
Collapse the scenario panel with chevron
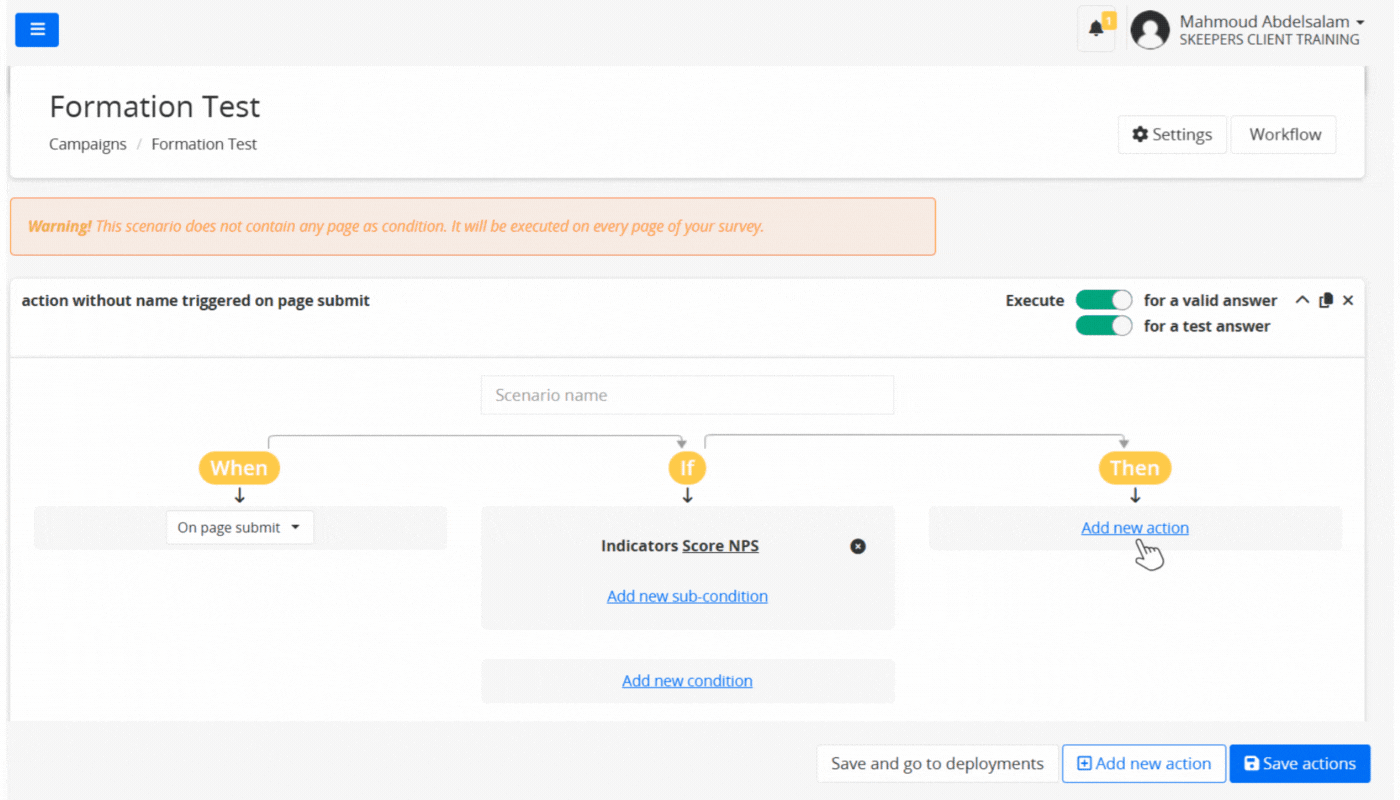pyautogui.click(x=1302, y=300)
